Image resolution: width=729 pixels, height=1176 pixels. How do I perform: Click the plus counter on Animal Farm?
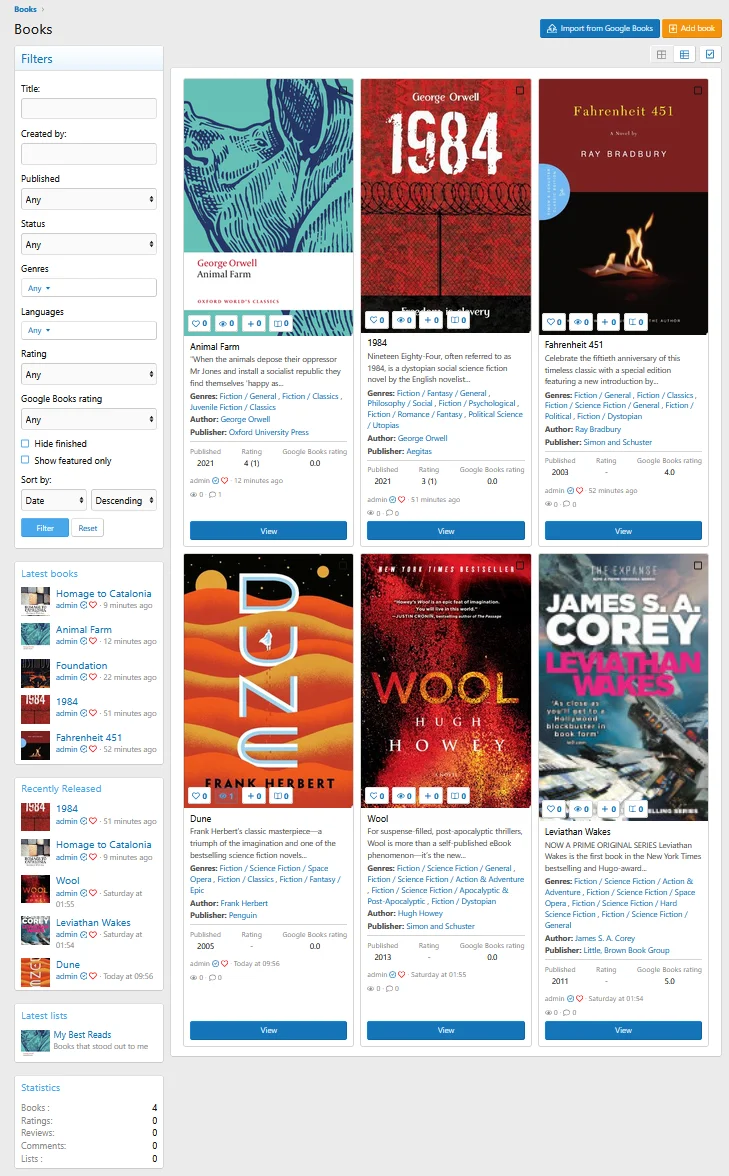pyautogui.click(x=254, y=323)
